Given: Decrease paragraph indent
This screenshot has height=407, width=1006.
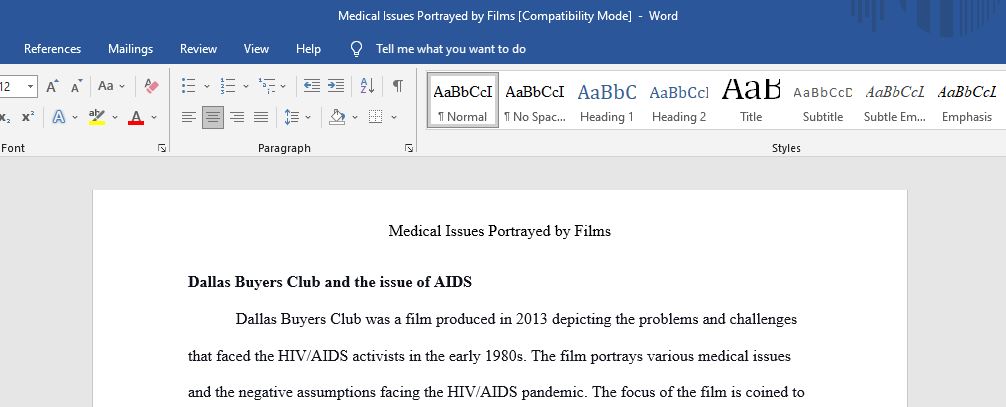Looking at the screenshot, I should pyautogui.click(x=312, y=86).
